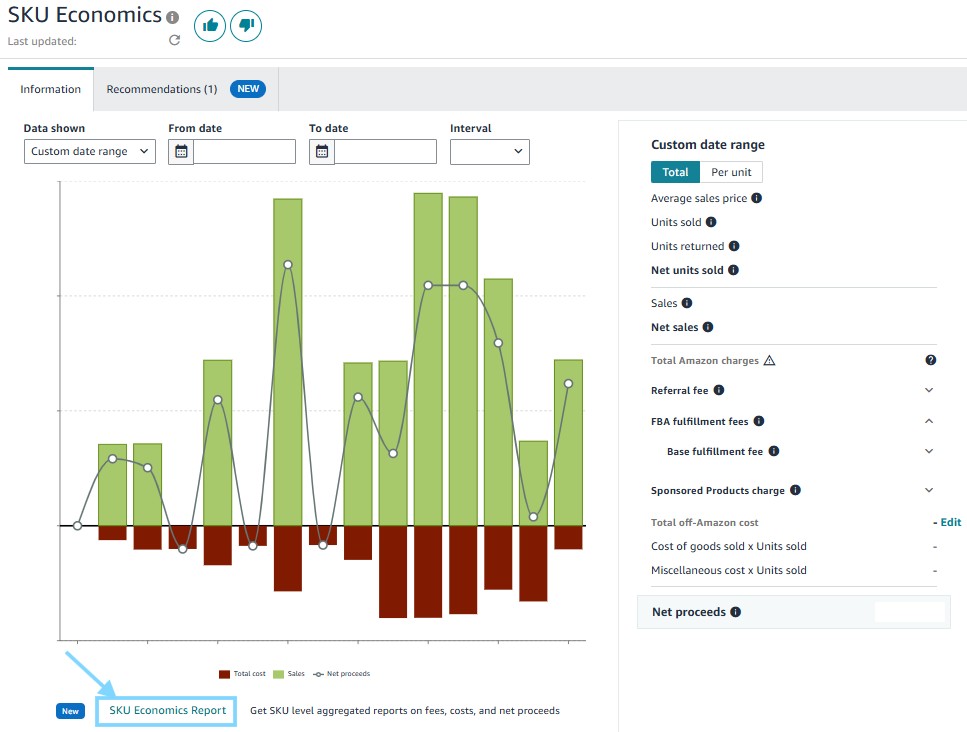The height and width of the screenshot is (732, 967).
Task: Click info icon beside SKU Economics title
Action: click(x=173, y=18)
